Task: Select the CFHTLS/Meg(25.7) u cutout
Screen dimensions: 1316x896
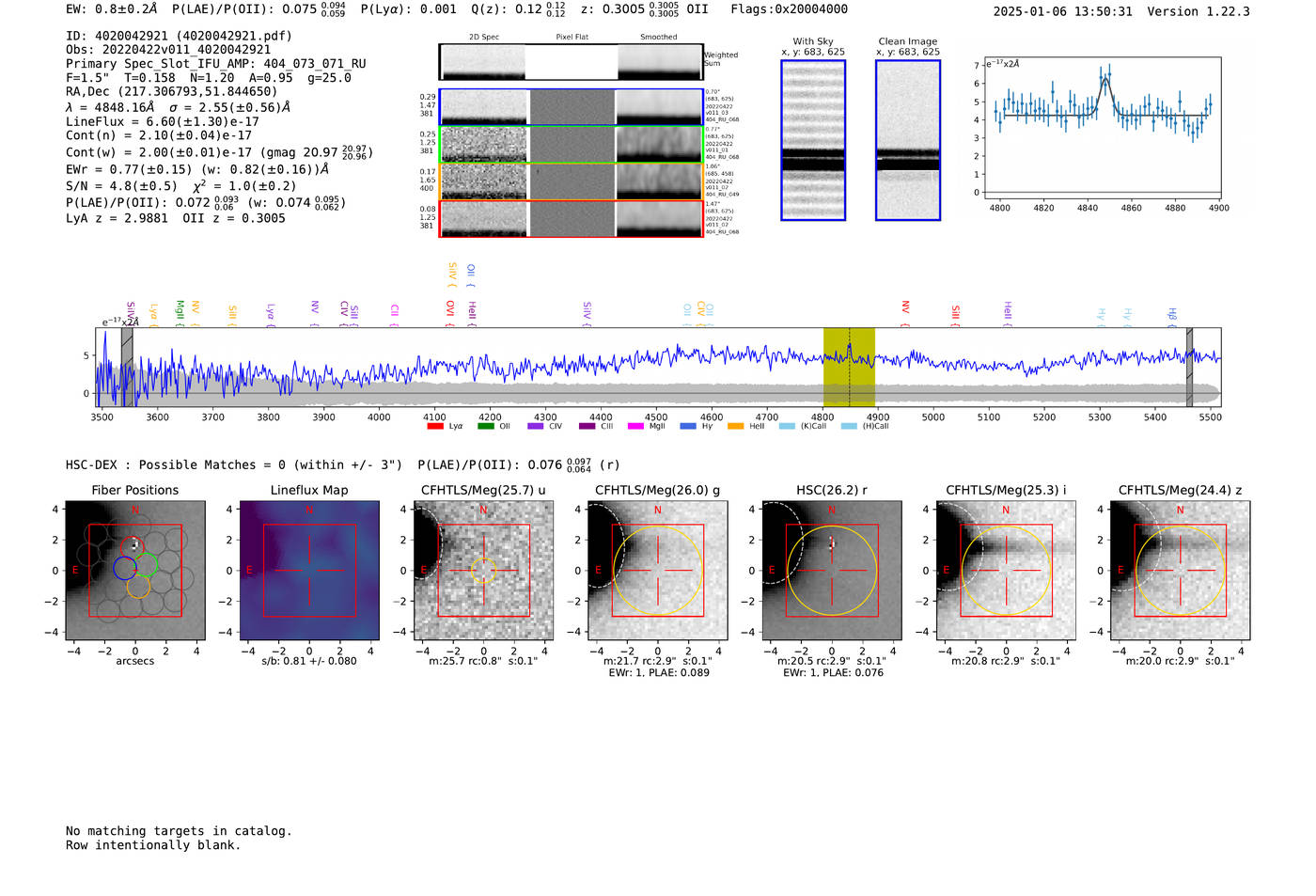Action: coord(483,571)
